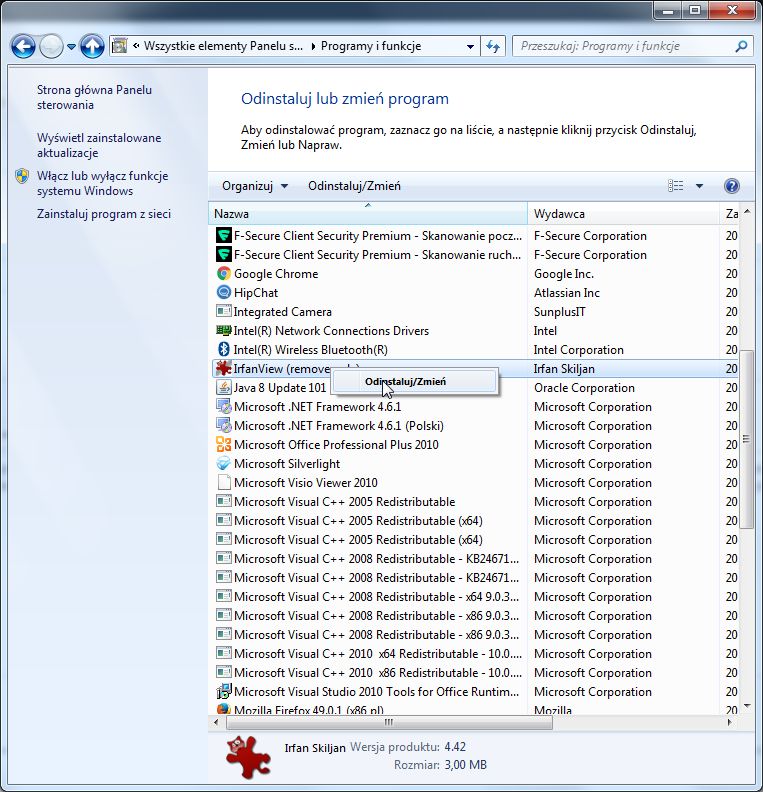
Task: Open the Organizuj dropdown menu
Action: [255, 186]
